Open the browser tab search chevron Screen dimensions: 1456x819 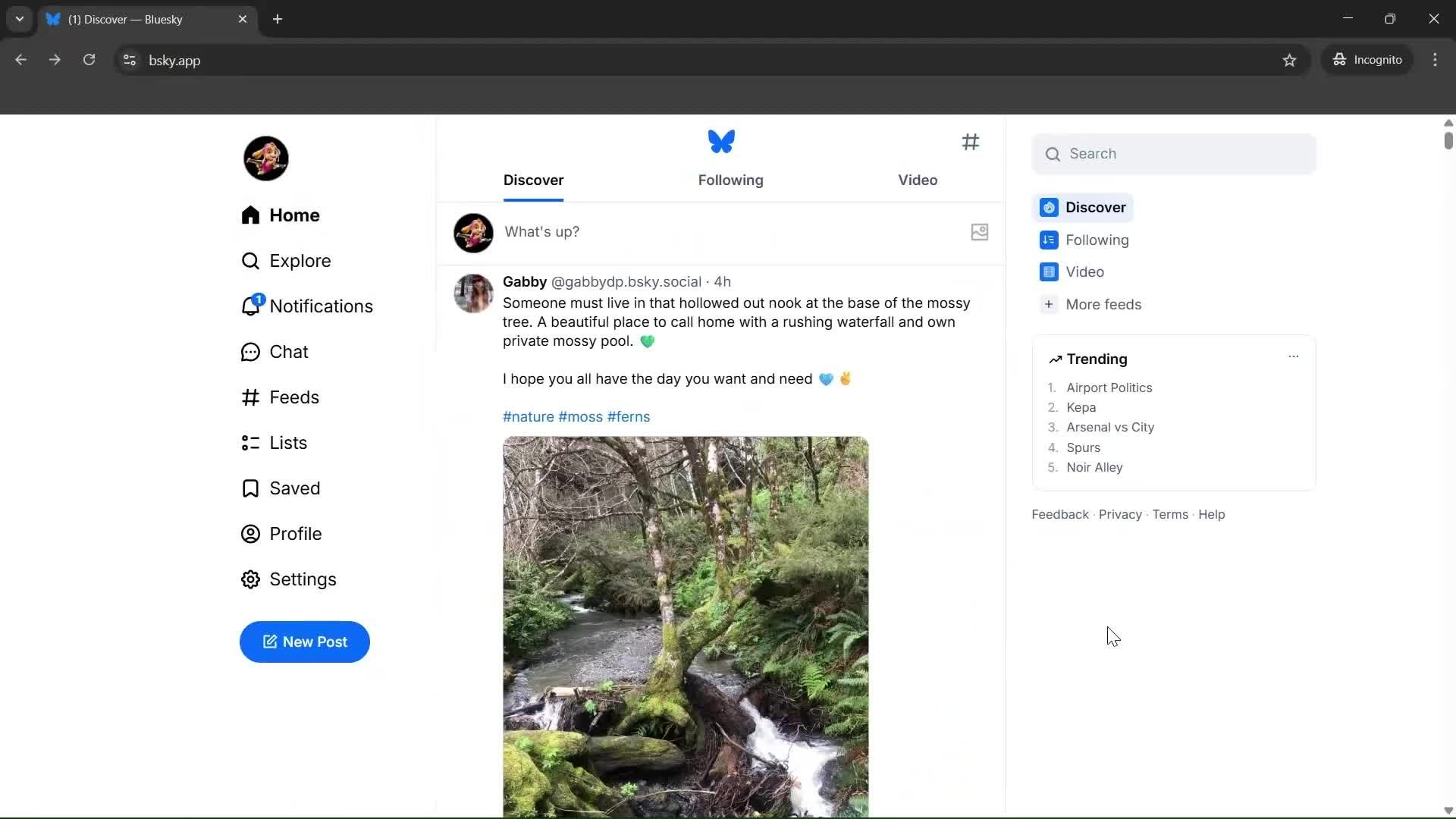19,19
